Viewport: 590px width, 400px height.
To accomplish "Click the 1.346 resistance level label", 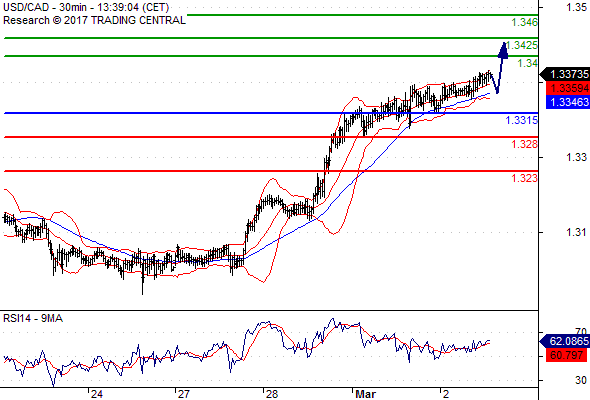I will pos(525,22).
